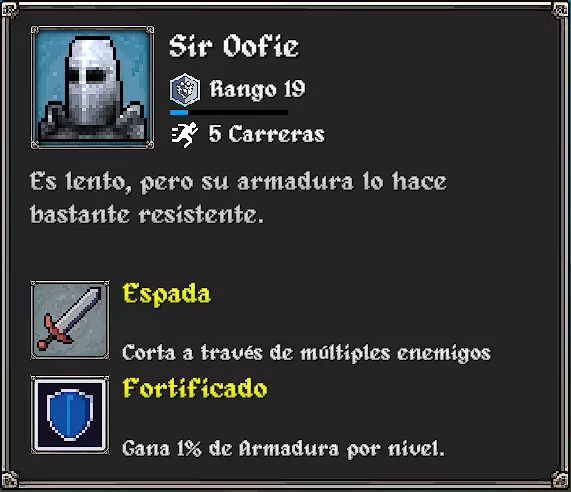Viewport: 571px width, 492px height.
Task: Select the Espada sword icon
Action: click(x=70, y=320)
